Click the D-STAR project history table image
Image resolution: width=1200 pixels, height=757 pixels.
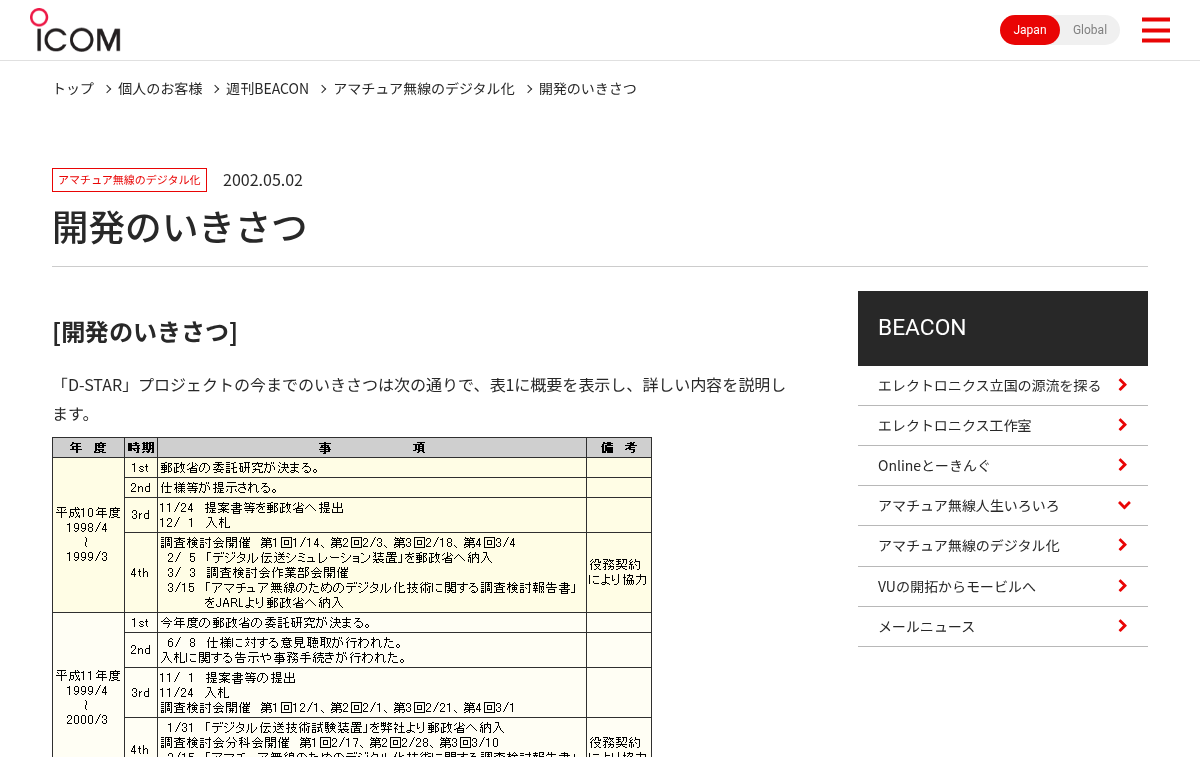[x=352, y=597]
